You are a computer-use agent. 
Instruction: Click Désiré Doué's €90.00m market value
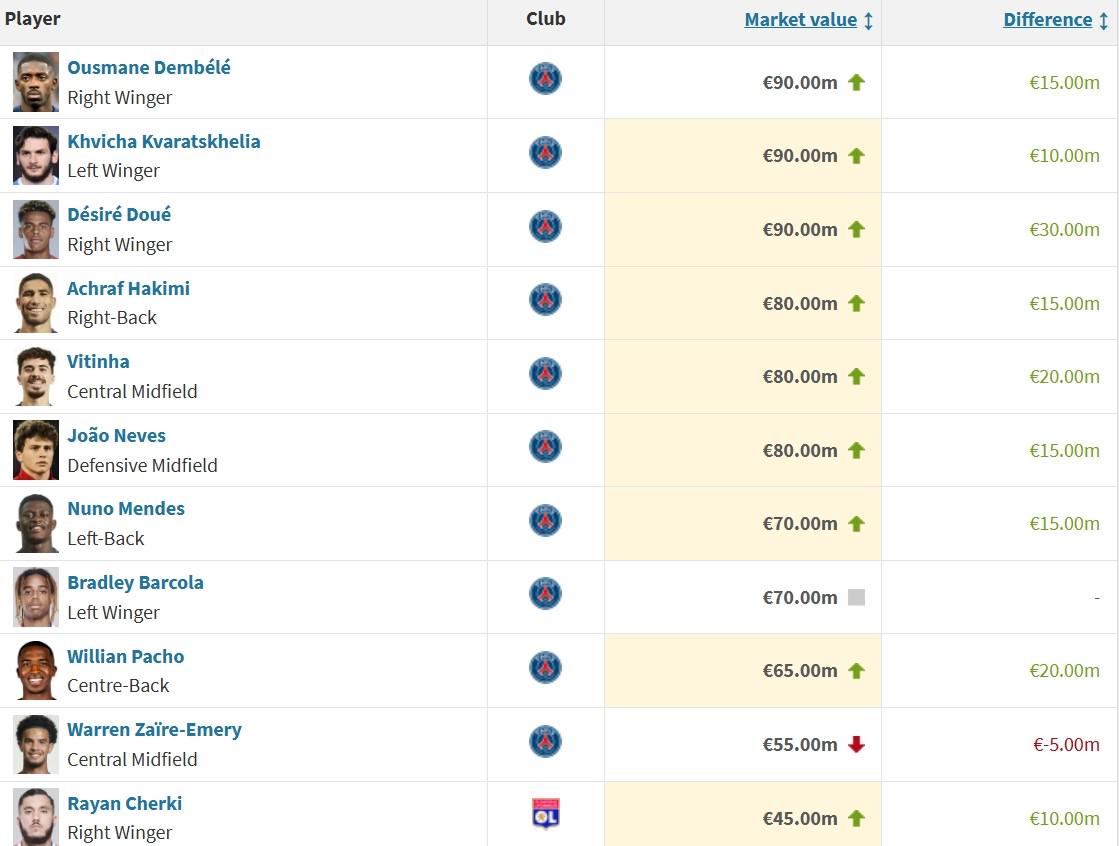tap(800, 229)
